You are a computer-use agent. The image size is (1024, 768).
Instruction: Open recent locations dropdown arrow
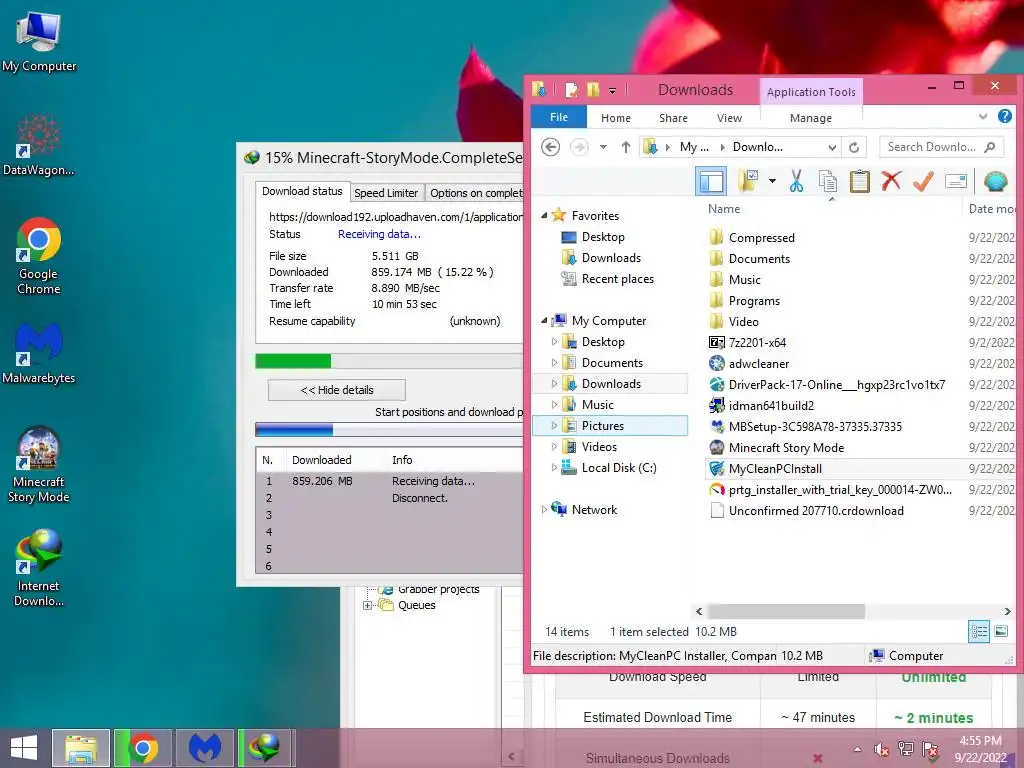tap(603, 147)
